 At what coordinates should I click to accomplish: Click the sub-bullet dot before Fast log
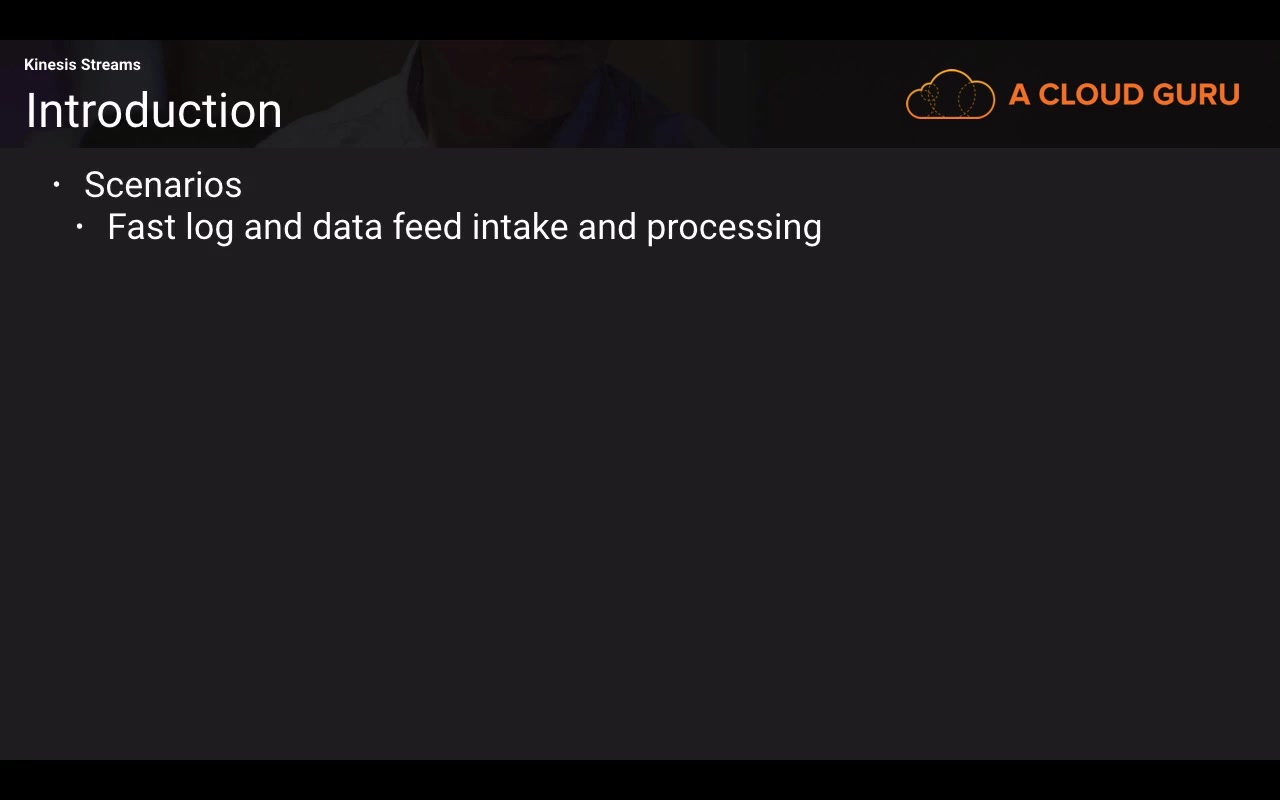coord(80,227)
